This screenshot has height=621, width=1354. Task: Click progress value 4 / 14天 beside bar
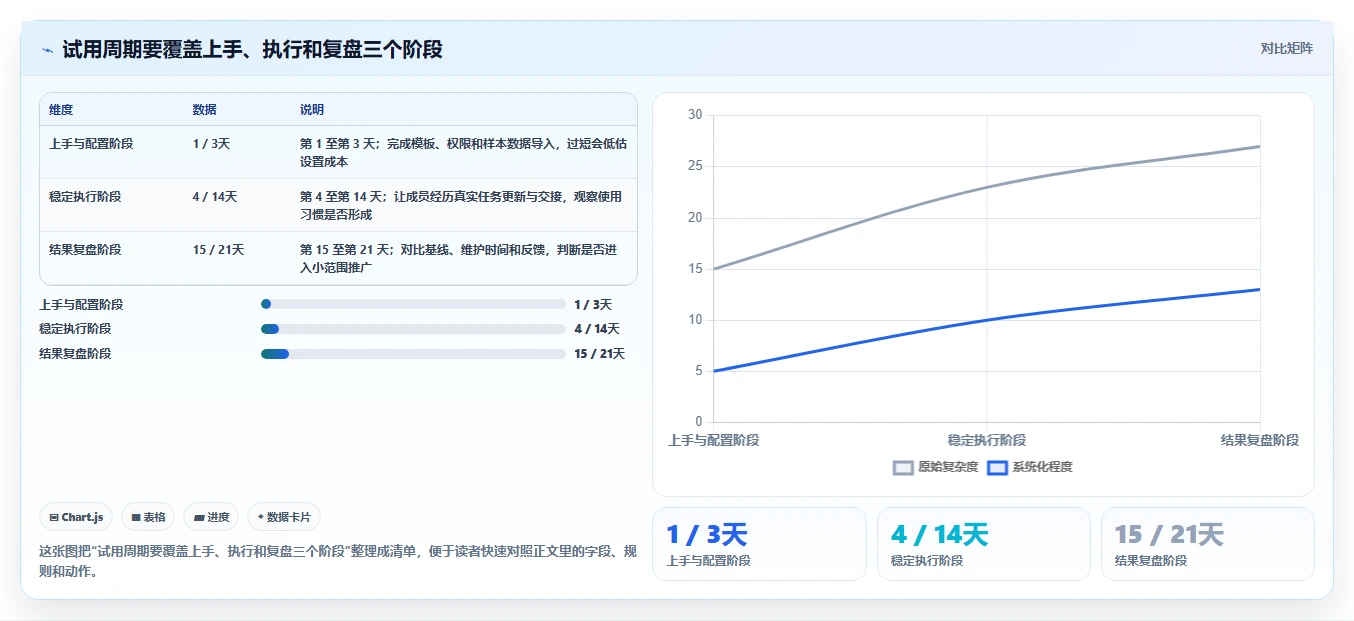[597, 329]
